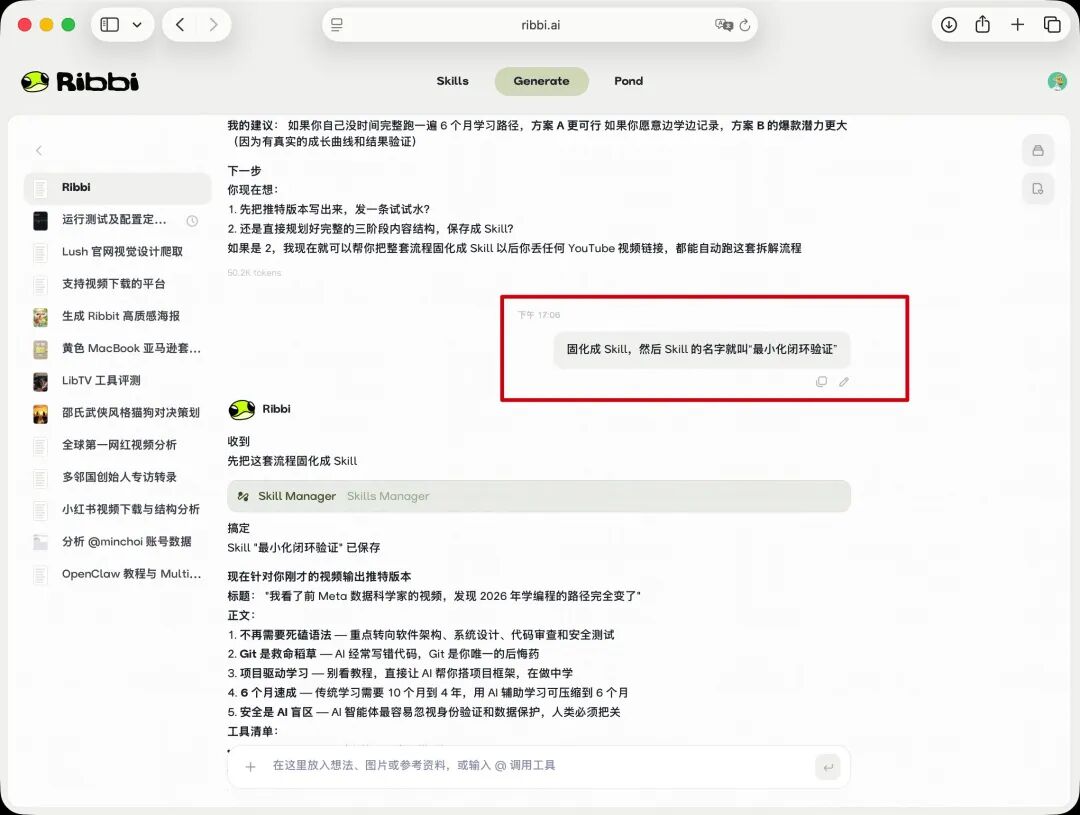Image resolution: width=1080 pixels, height=815 pixels.
Task: Edit the message using the pencil icon
Action: [845, 381]
